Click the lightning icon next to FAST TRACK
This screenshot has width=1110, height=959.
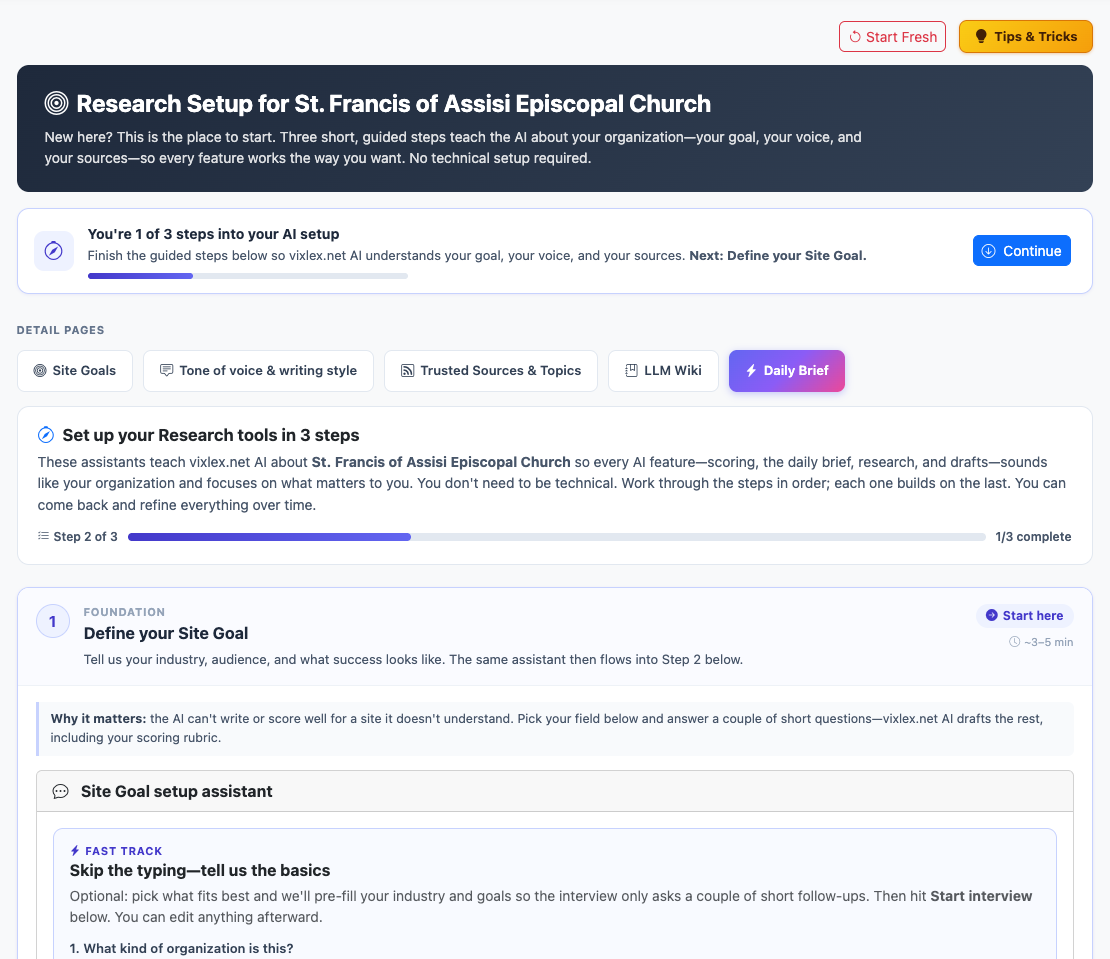click(75, 851)
